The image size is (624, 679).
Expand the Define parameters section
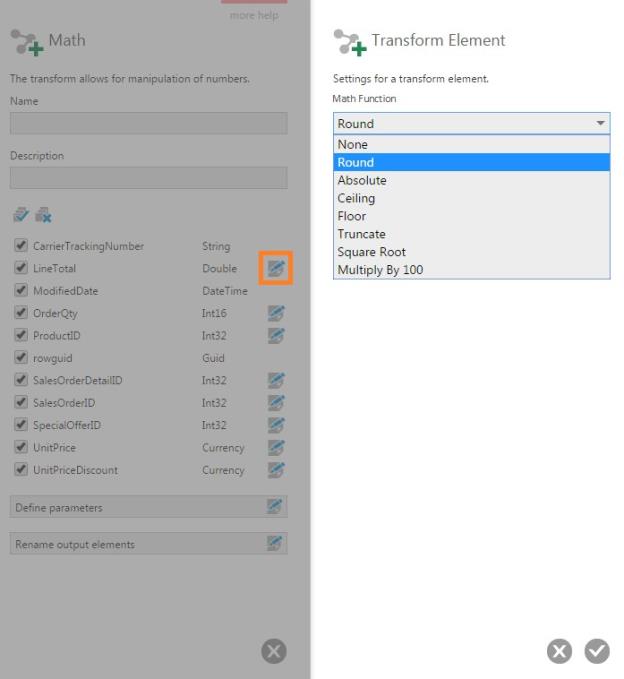click(x=148, y=507)
